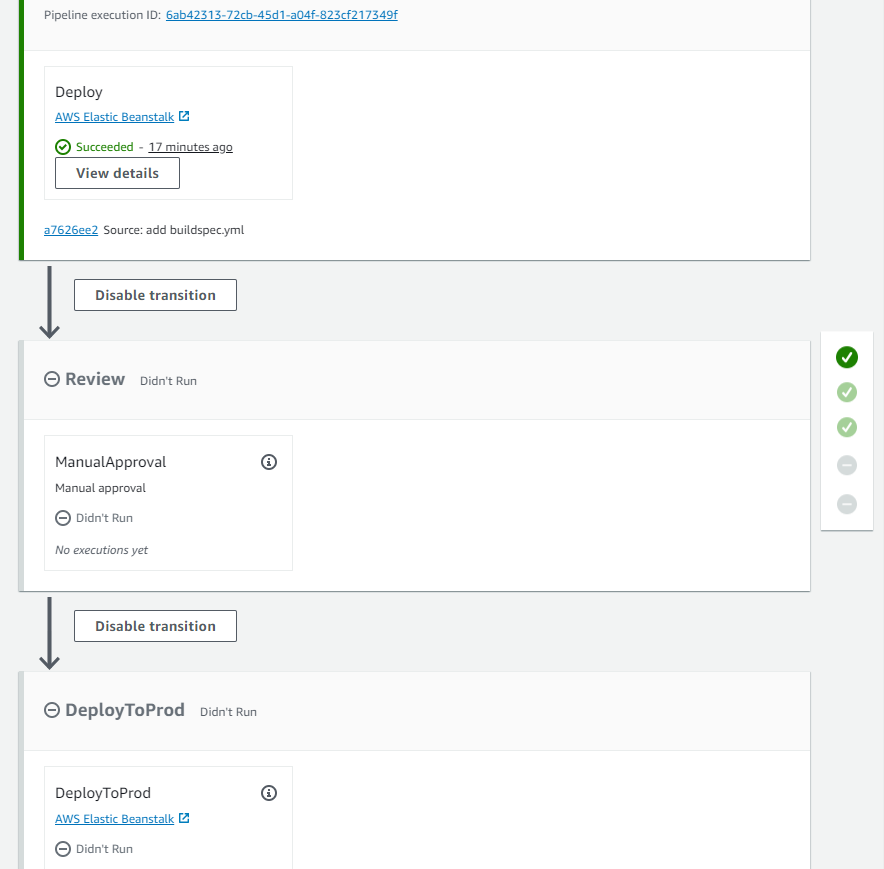Click the second stage navigator check indicator
Viewport: 884px width, 869px height.
click(x=847, y=392)
